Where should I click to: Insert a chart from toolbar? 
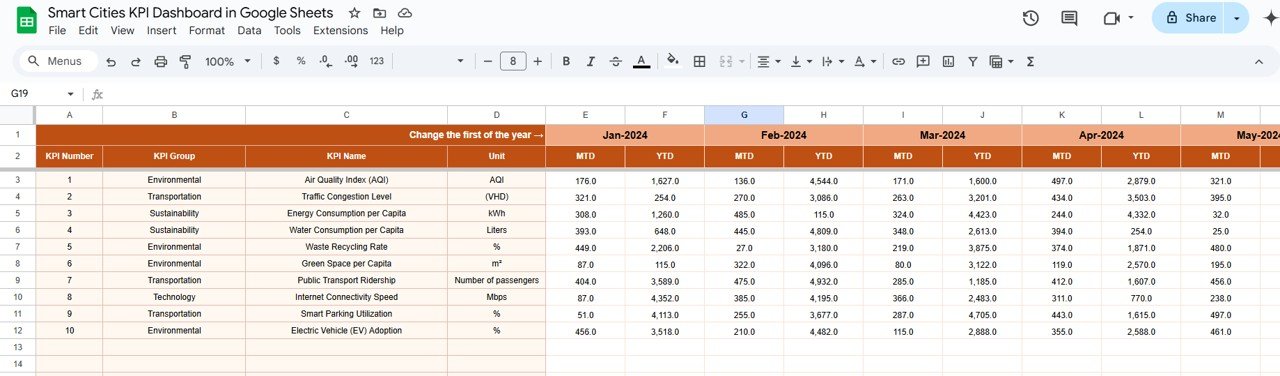point(948,61)
